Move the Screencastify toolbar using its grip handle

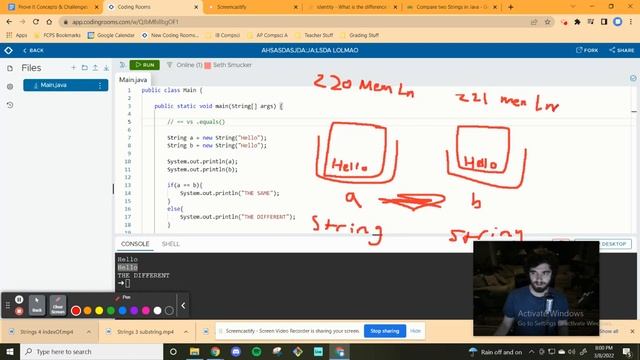7,305
